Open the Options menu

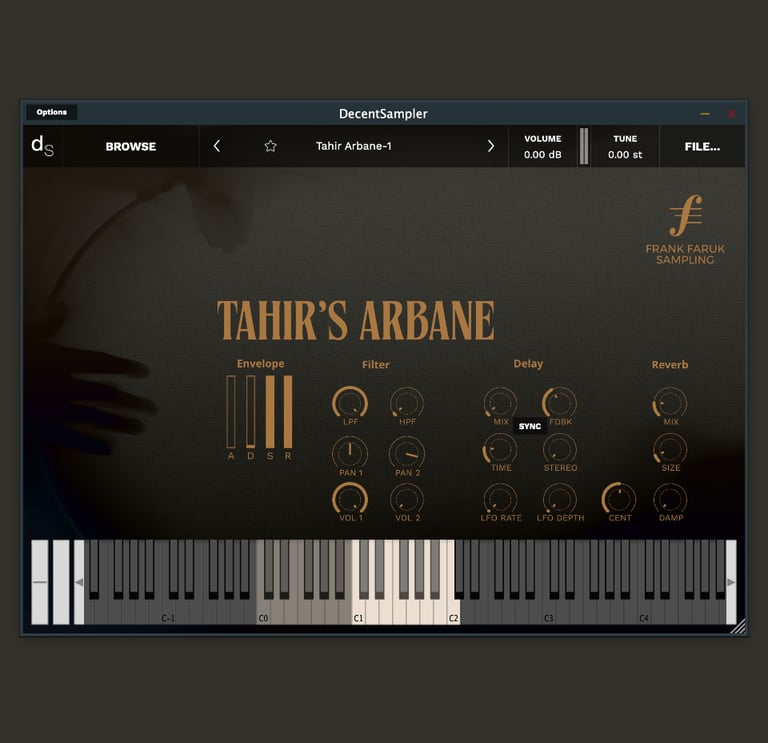[x=51, y=112]
